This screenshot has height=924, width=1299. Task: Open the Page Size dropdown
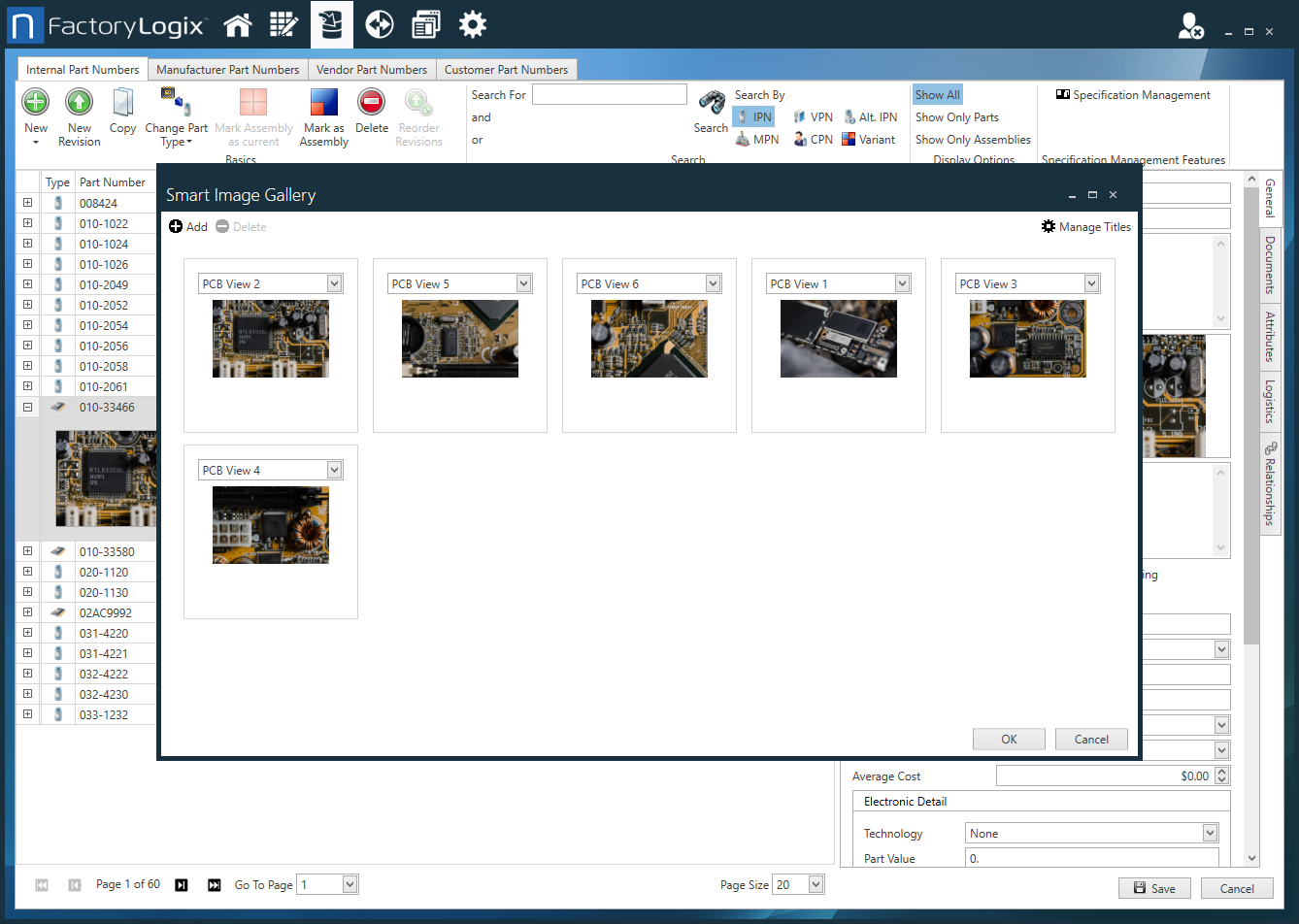[816, 884]
